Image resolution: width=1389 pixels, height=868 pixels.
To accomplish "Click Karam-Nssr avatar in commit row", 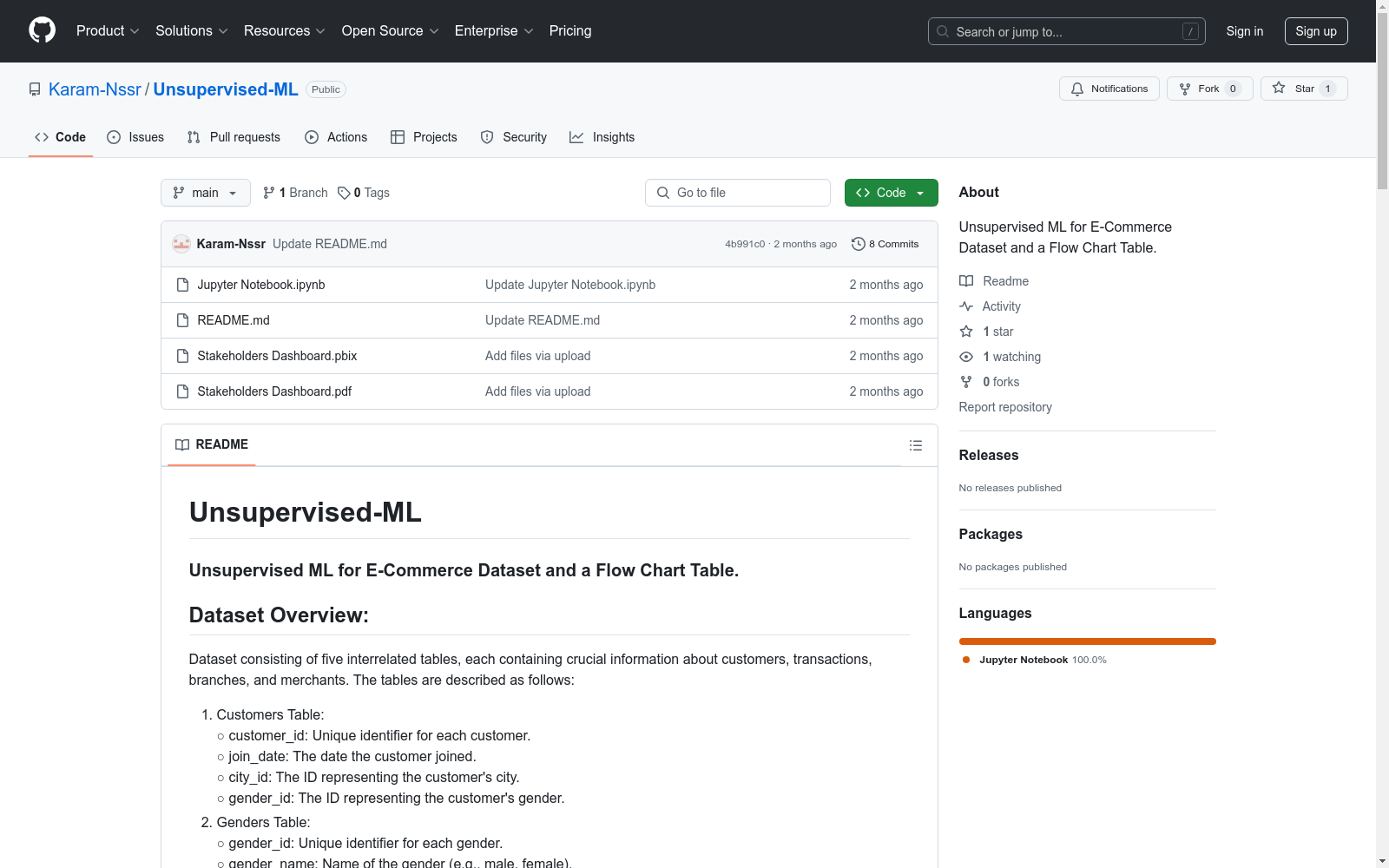I will click(181, 244).
